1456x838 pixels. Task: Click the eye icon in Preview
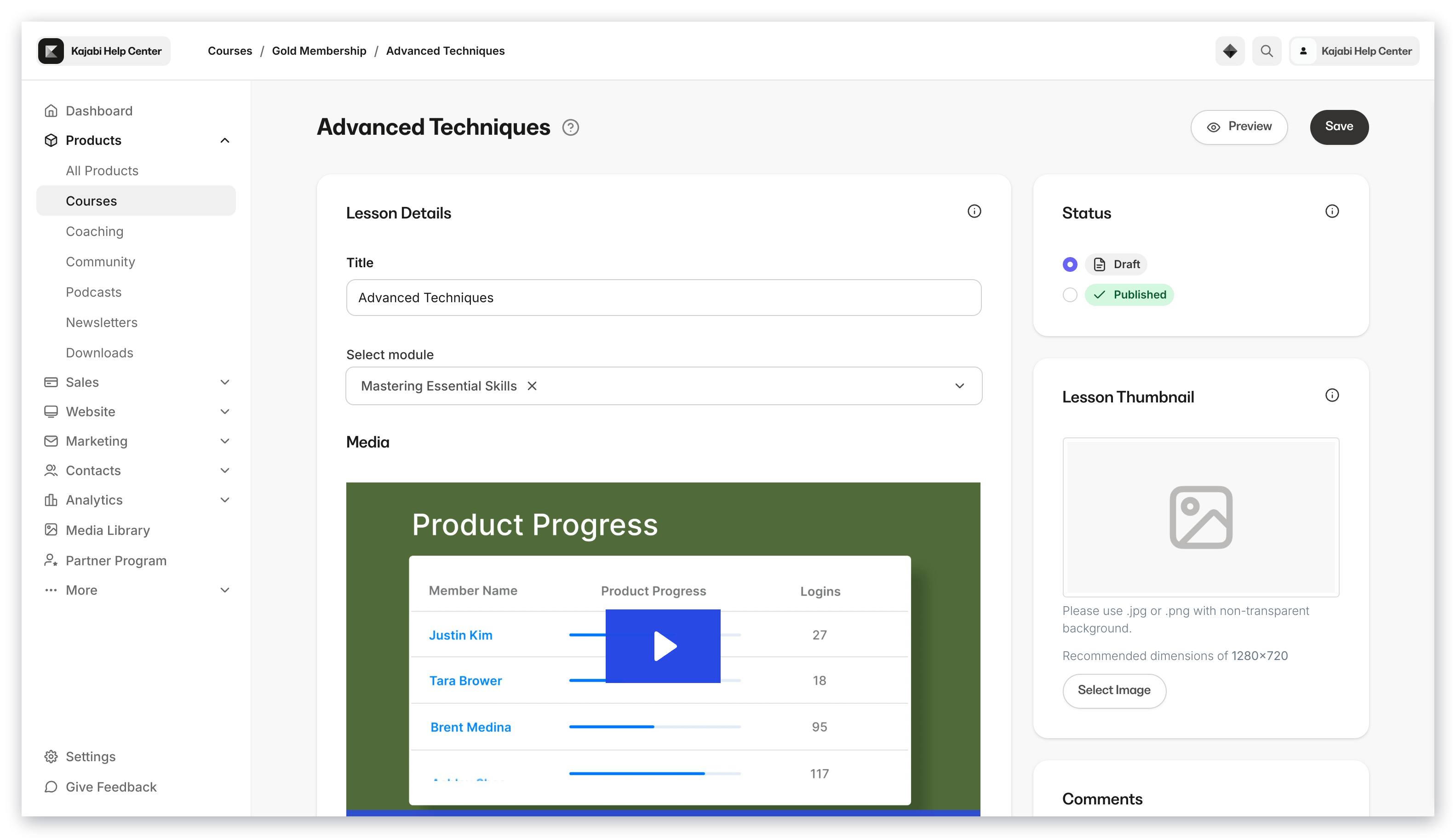click(x=1213, y=127)
